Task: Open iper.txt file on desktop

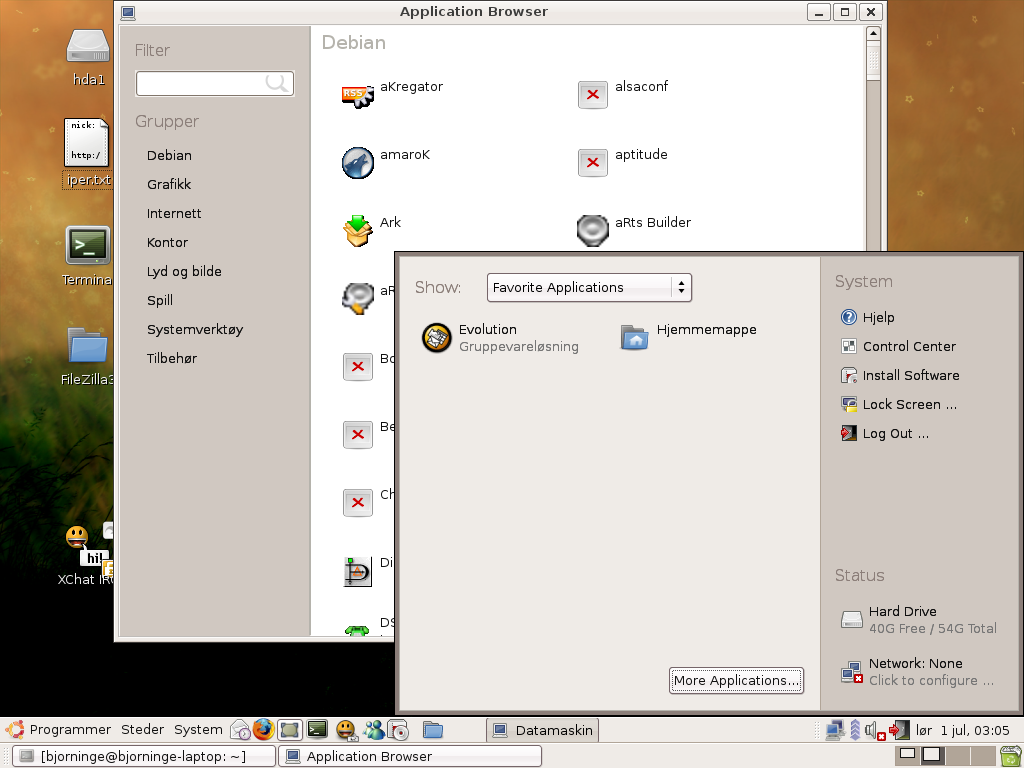Action: click(88, 152)
